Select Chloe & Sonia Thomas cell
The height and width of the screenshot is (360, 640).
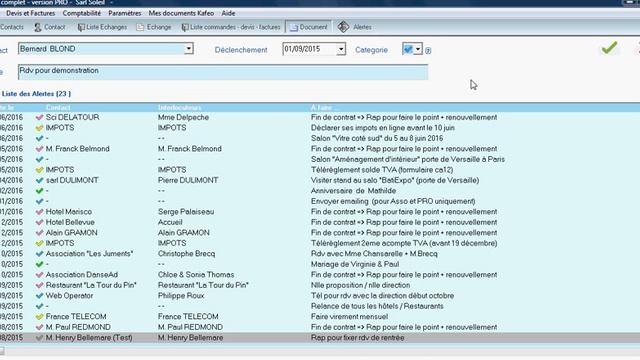tap(196, 275)
